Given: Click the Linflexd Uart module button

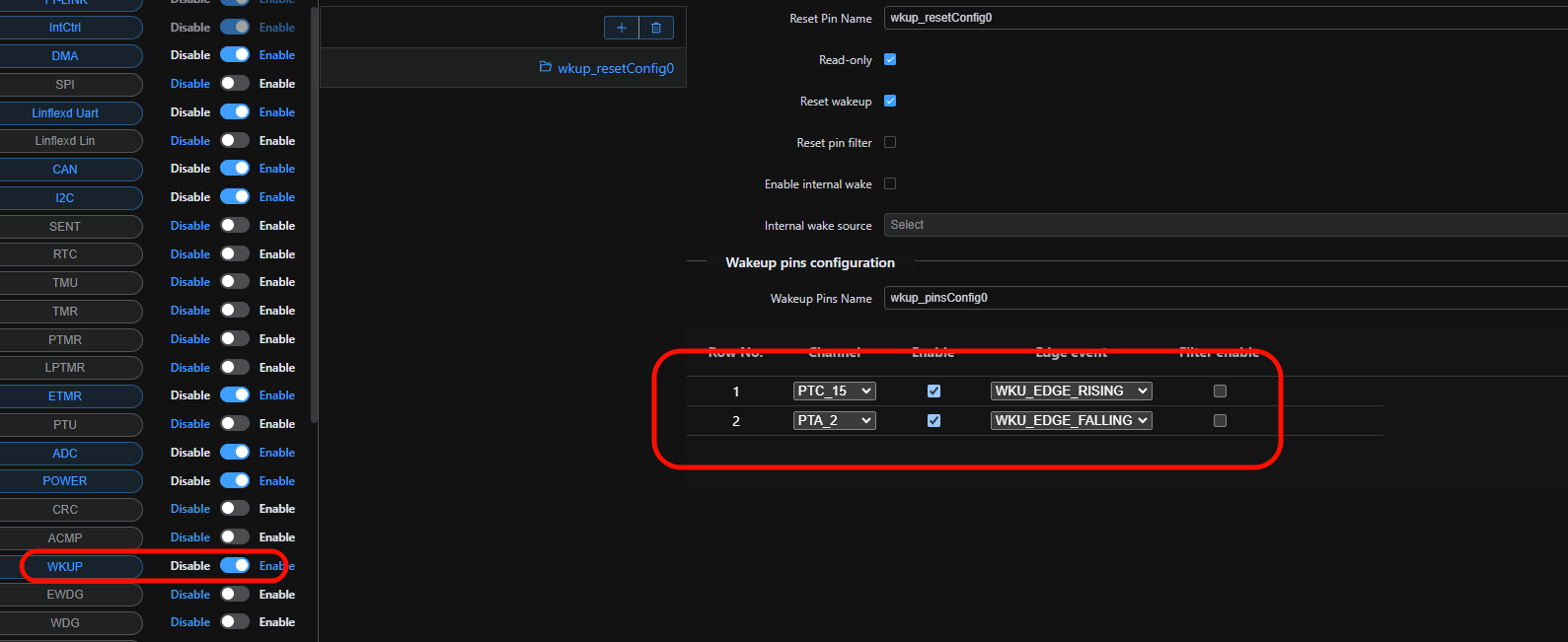Looking at the screenshot, I should point(65,113).
